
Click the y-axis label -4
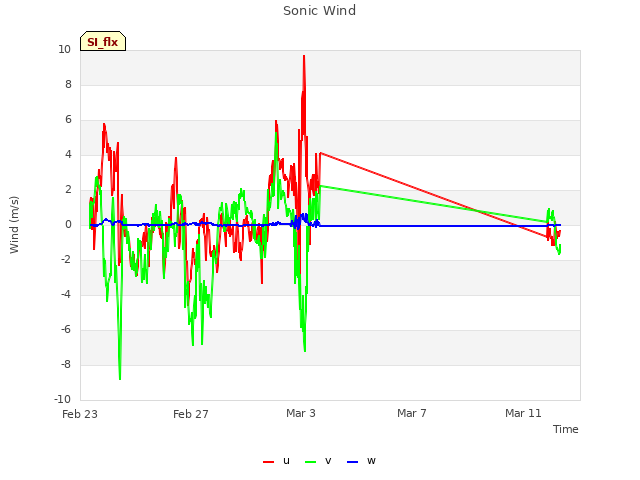click(66, 295)
